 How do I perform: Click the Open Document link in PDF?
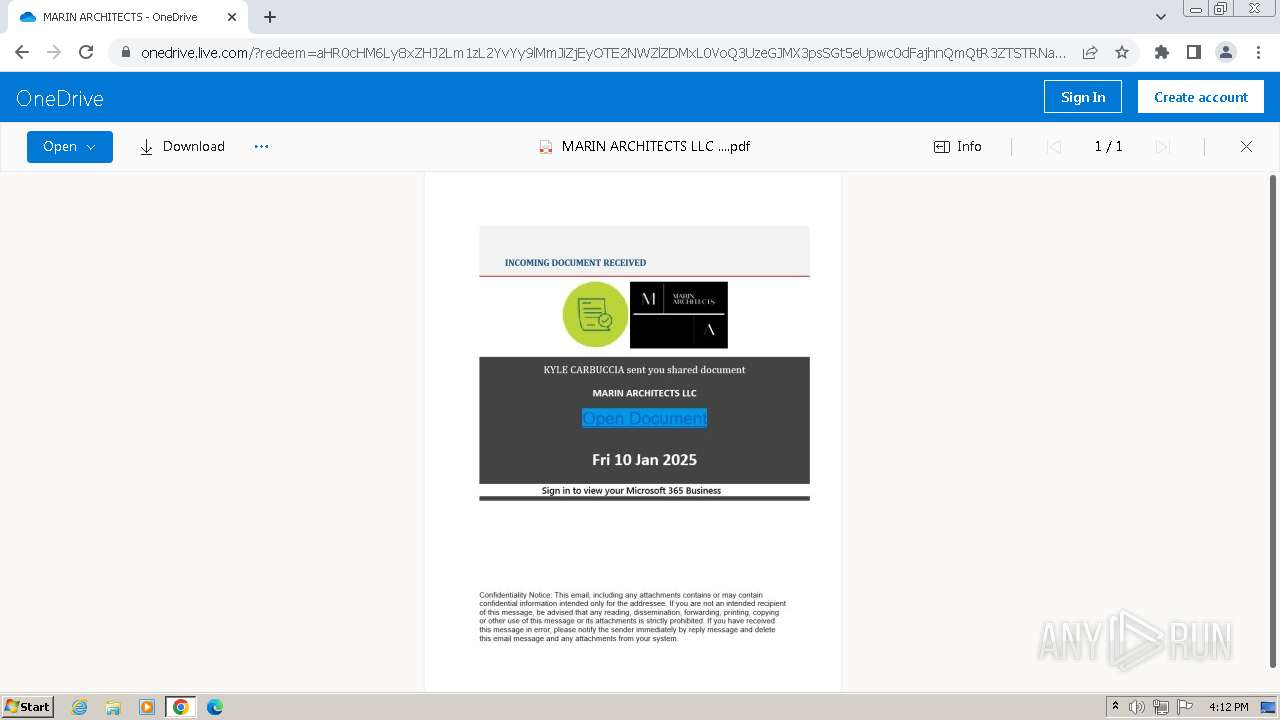click(644, 418)
